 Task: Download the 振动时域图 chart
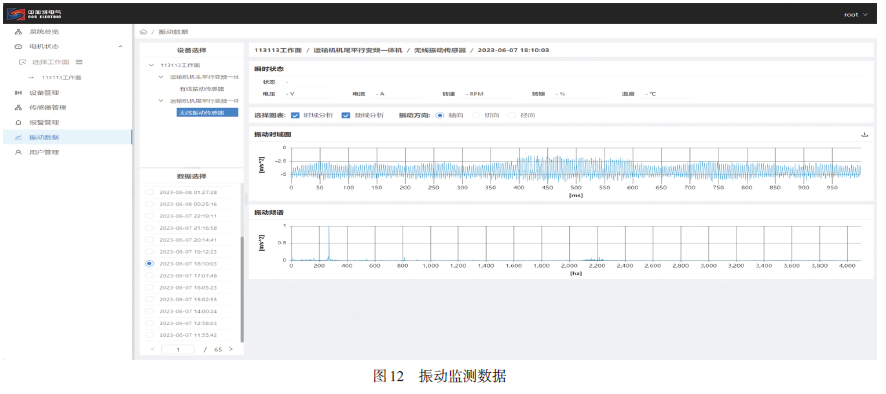(864, 135)
